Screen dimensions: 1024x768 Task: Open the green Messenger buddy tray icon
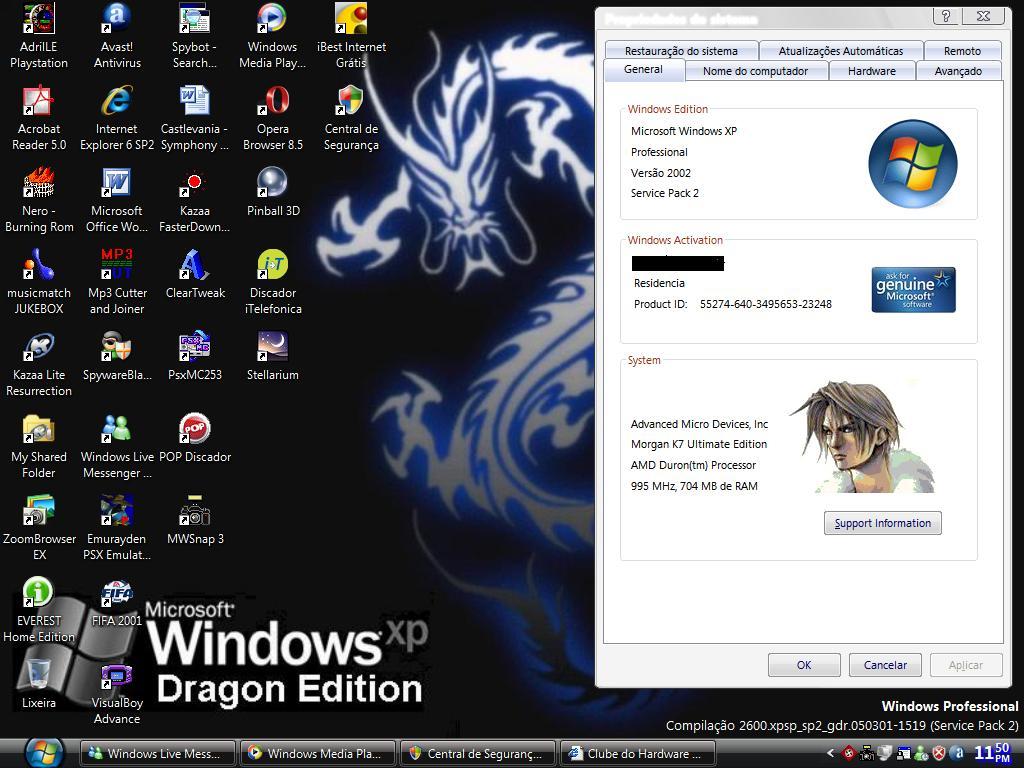coord(921,753)
